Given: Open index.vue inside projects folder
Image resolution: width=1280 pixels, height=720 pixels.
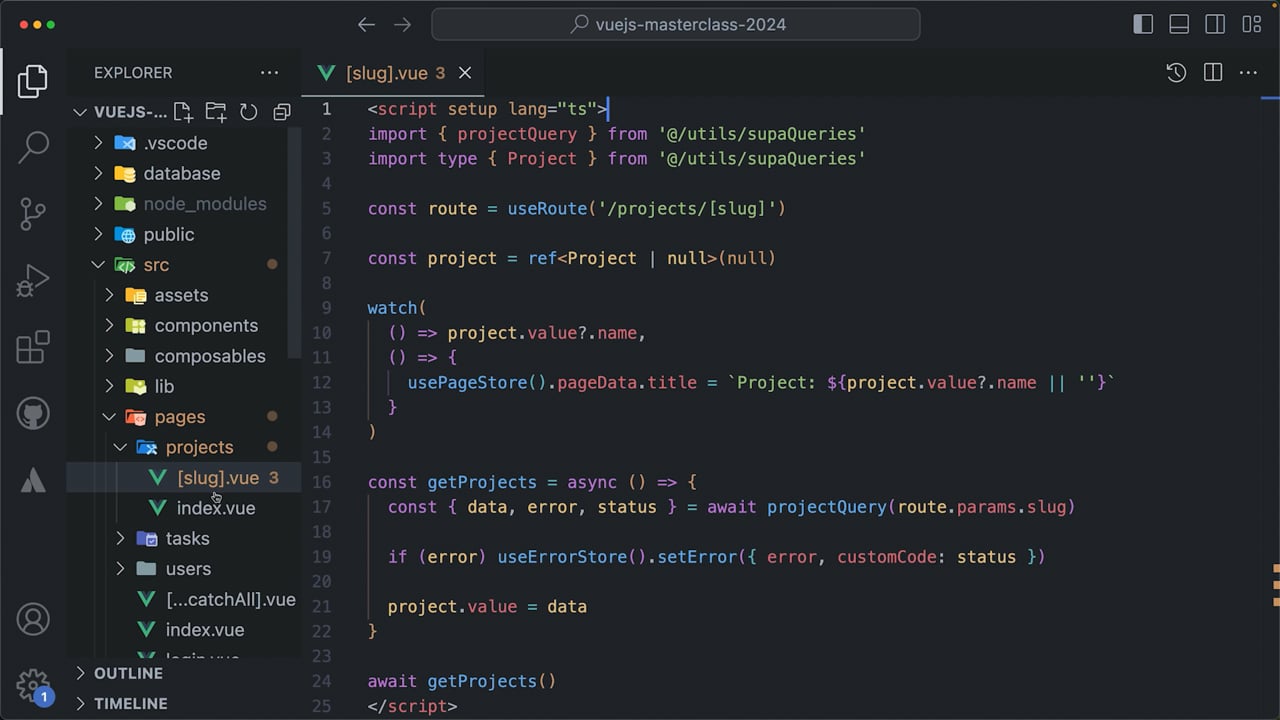Looking at the screenshot, I should pyautogui.click(x=216, y=508).
